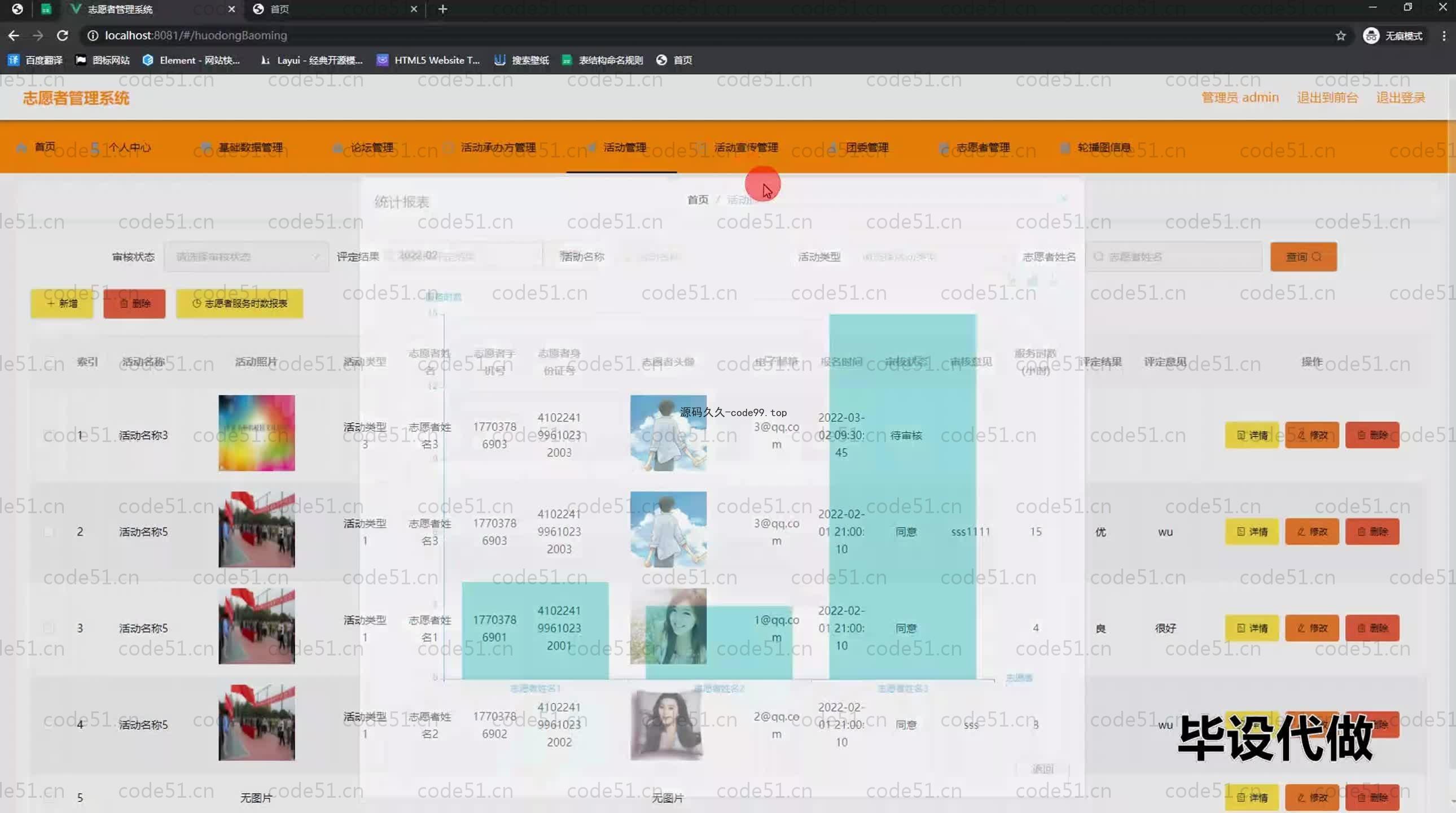Open the HTML5 Website bookmark
1456x813 pixels.
click(x=428, y=60)
